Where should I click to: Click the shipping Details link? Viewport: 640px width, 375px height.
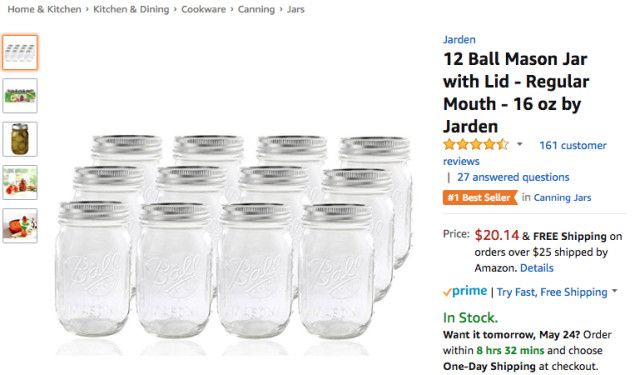(x=537, y=268)
